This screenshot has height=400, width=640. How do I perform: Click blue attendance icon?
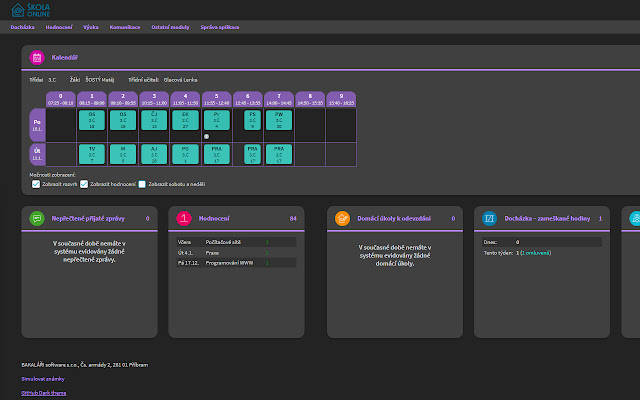tap(489, 218)
